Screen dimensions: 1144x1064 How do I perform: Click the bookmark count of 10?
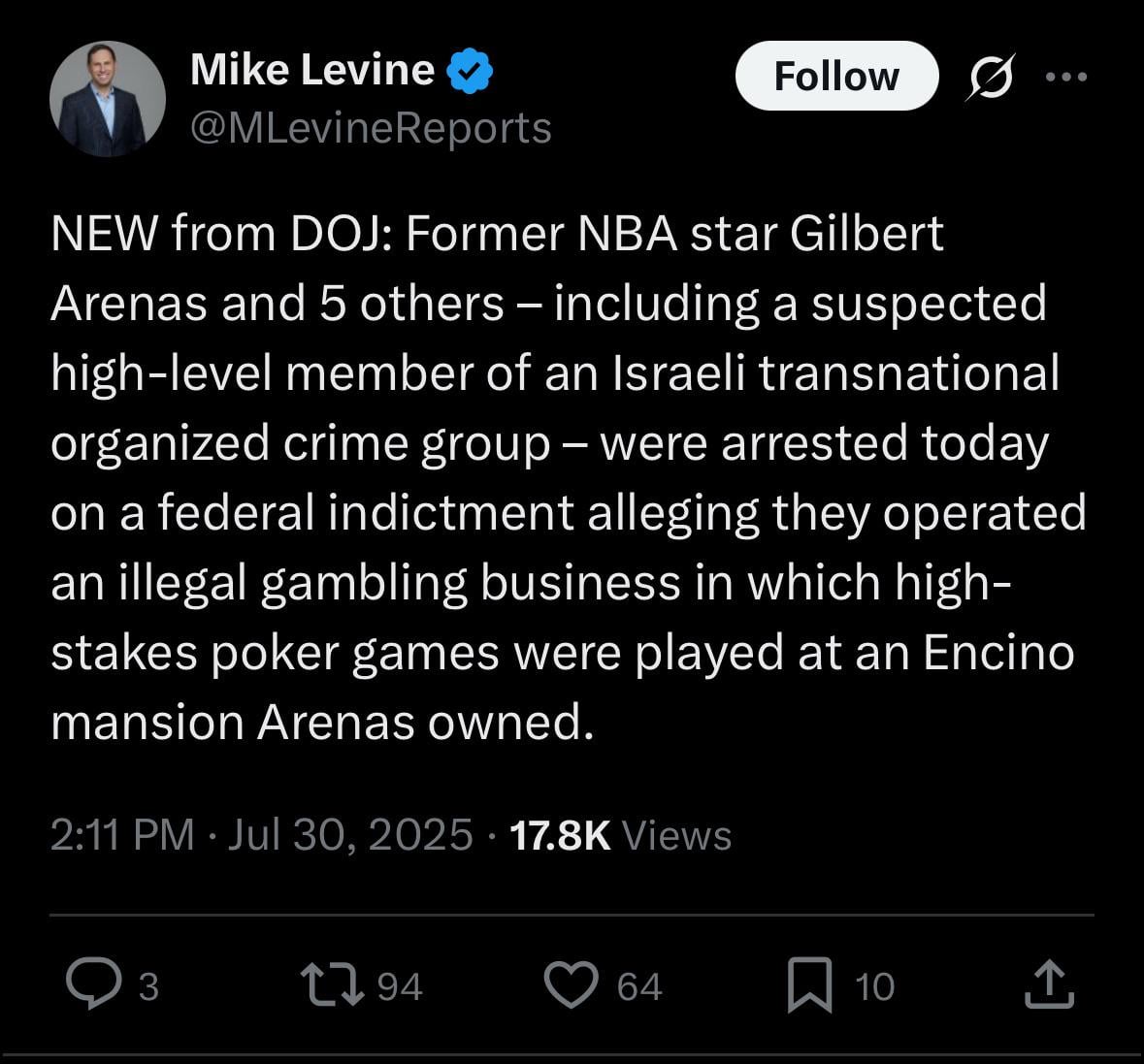click(x=875, y=986)
